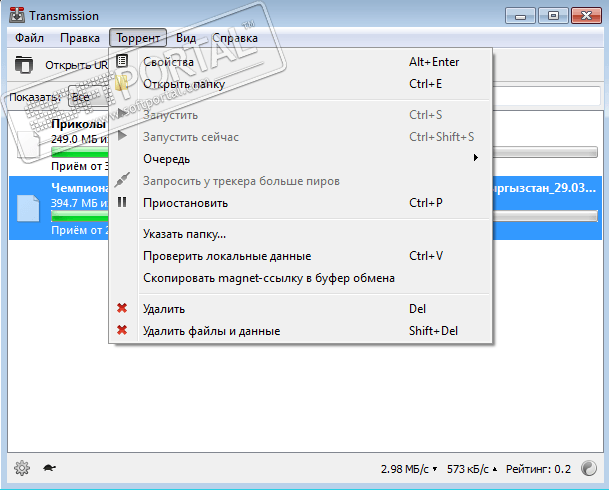This screenshot has height=490, width=609.
Task: Click the pause icon in the menu
Action: pos(122,202)
